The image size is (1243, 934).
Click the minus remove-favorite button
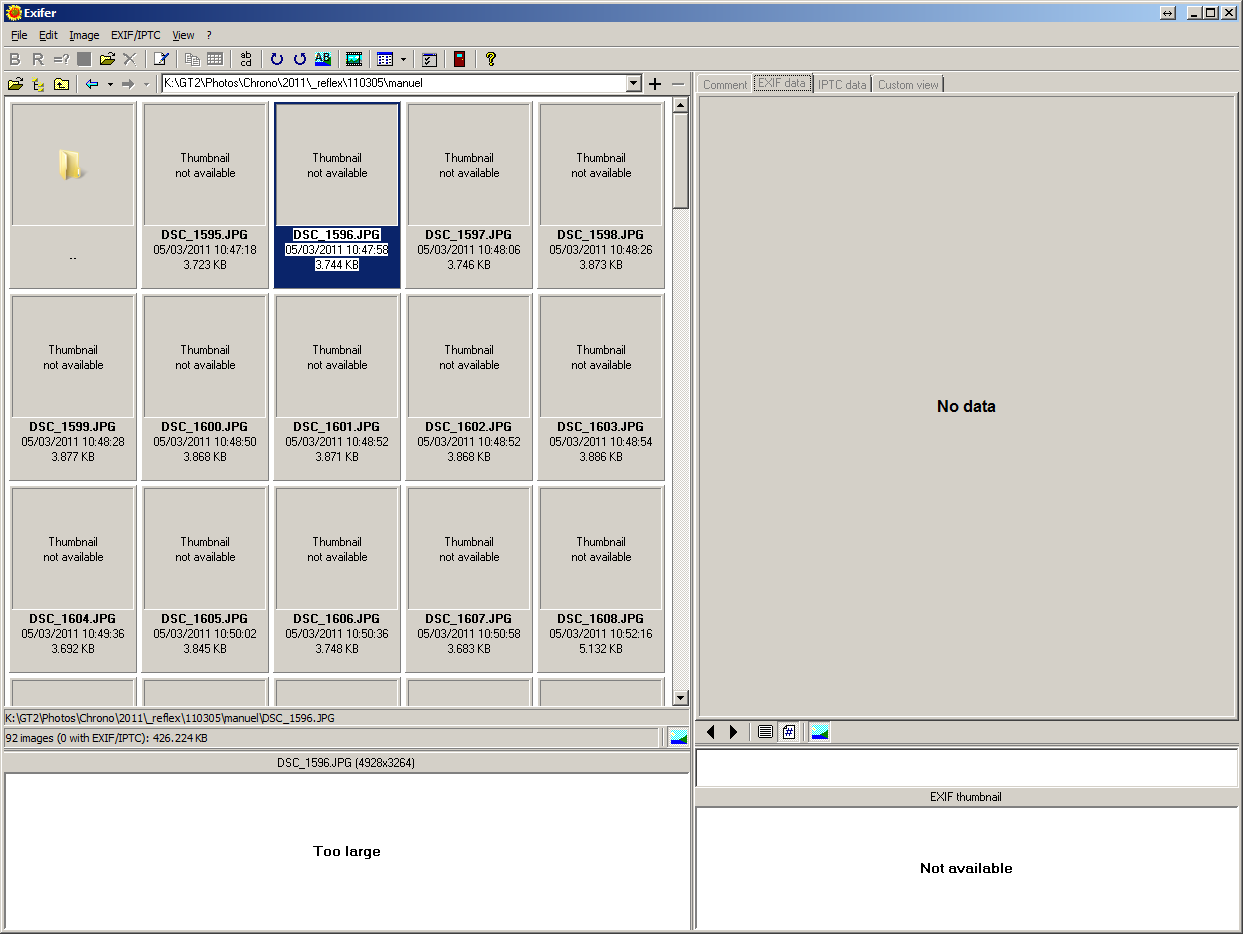coord(678,84)
